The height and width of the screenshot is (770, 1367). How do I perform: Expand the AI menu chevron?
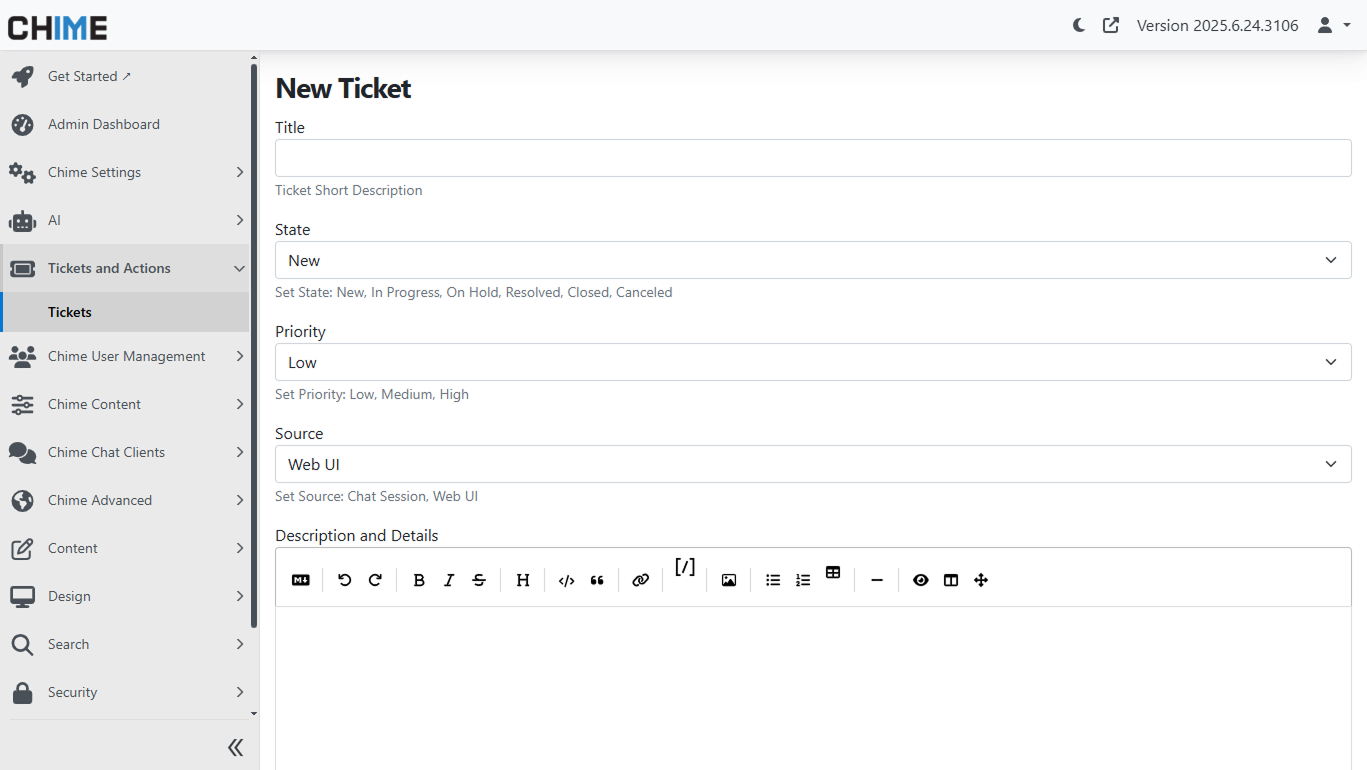click(x=240, y=220)
